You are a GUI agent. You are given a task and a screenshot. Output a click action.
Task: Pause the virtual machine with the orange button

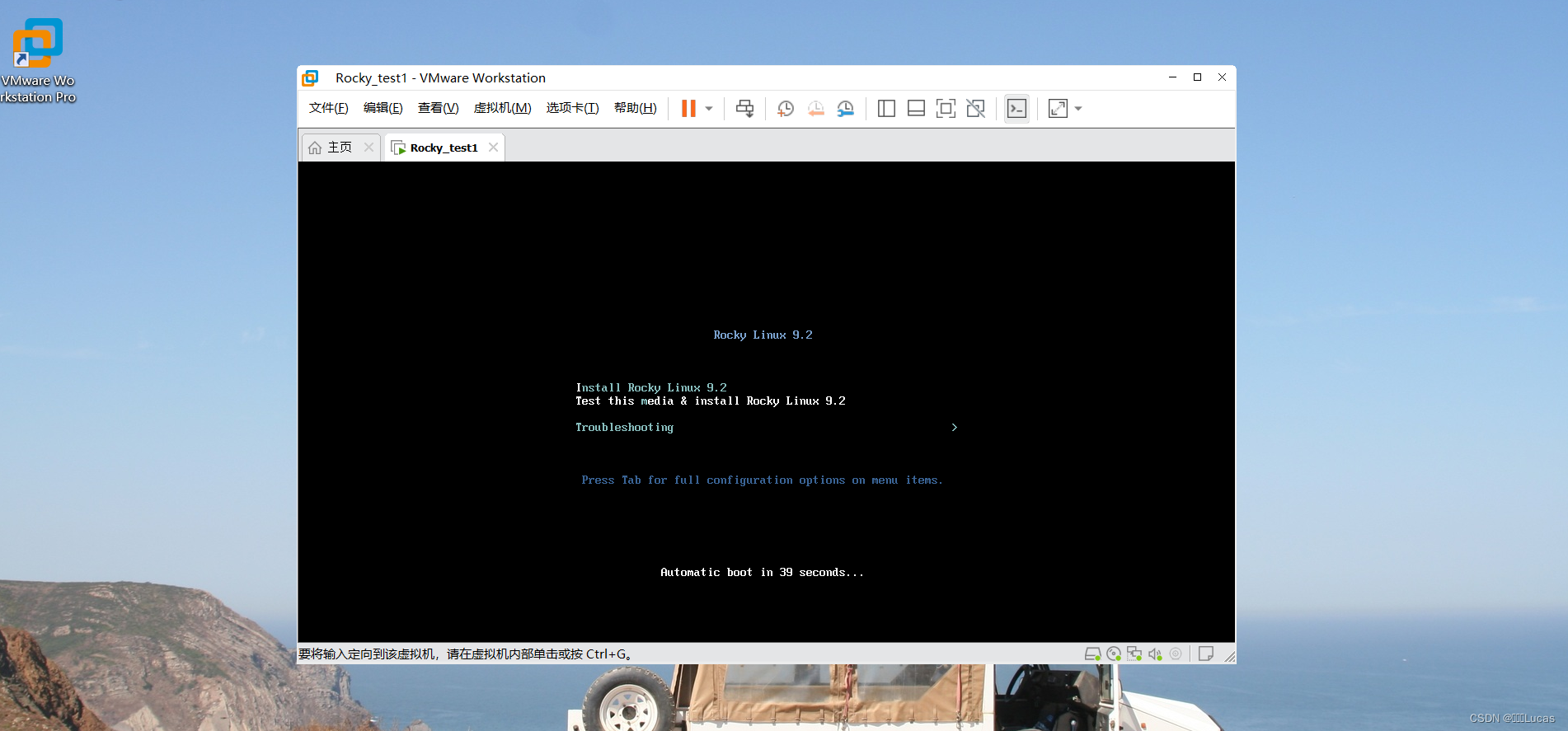[x=688, y=109]
